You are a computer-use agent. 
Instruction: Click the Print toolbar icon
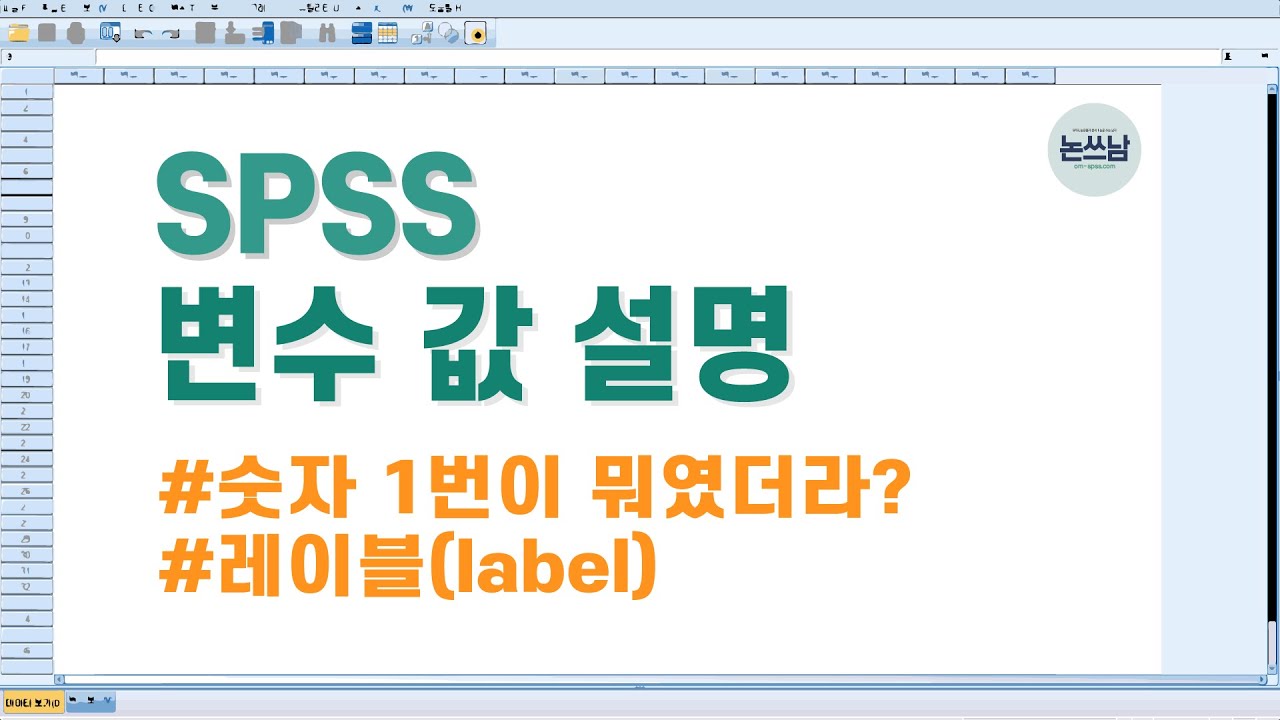(x=76, y=33)
